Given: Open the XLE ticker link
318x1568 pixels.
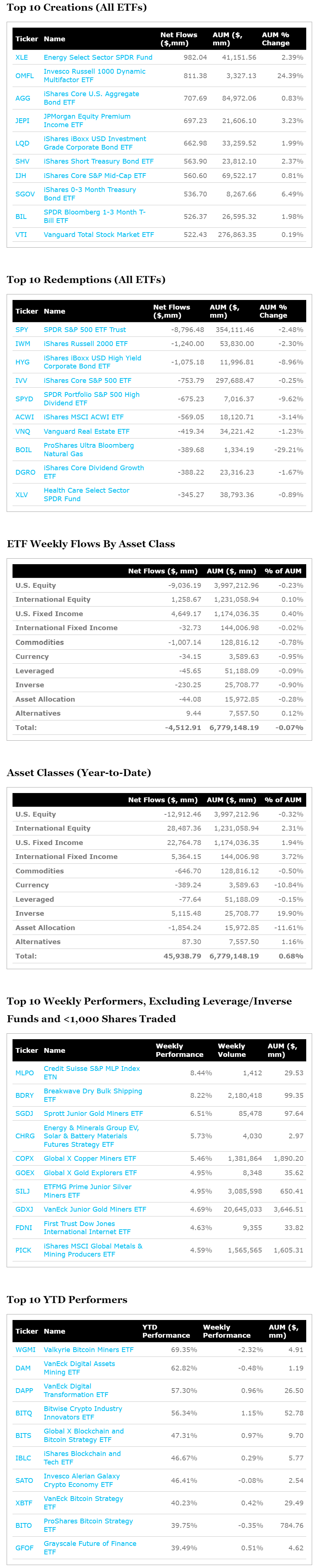Looking at the screenshot, I should [x=21, y=57].
